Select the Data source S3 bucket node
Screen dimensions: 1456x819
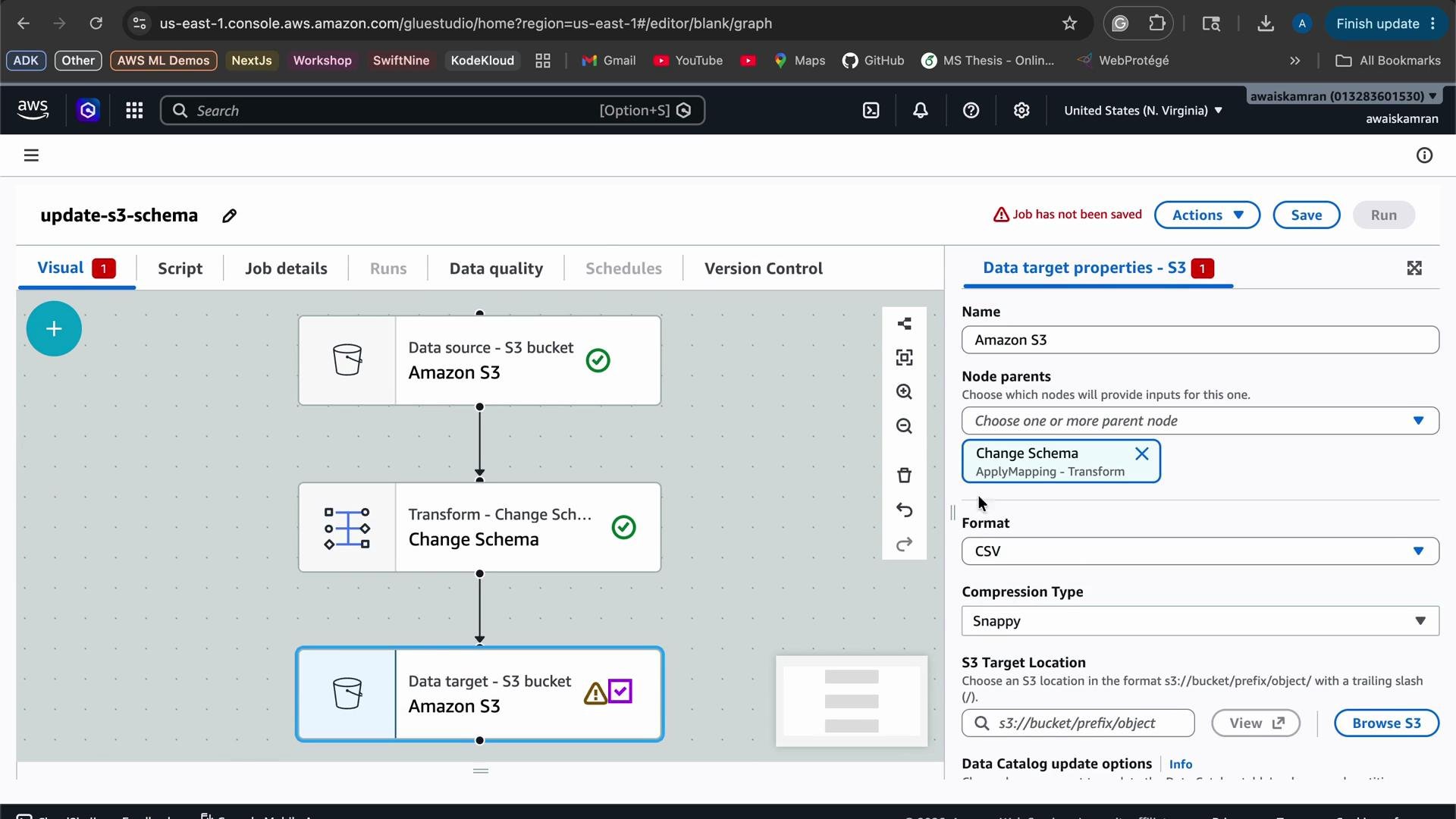(479, 361)
